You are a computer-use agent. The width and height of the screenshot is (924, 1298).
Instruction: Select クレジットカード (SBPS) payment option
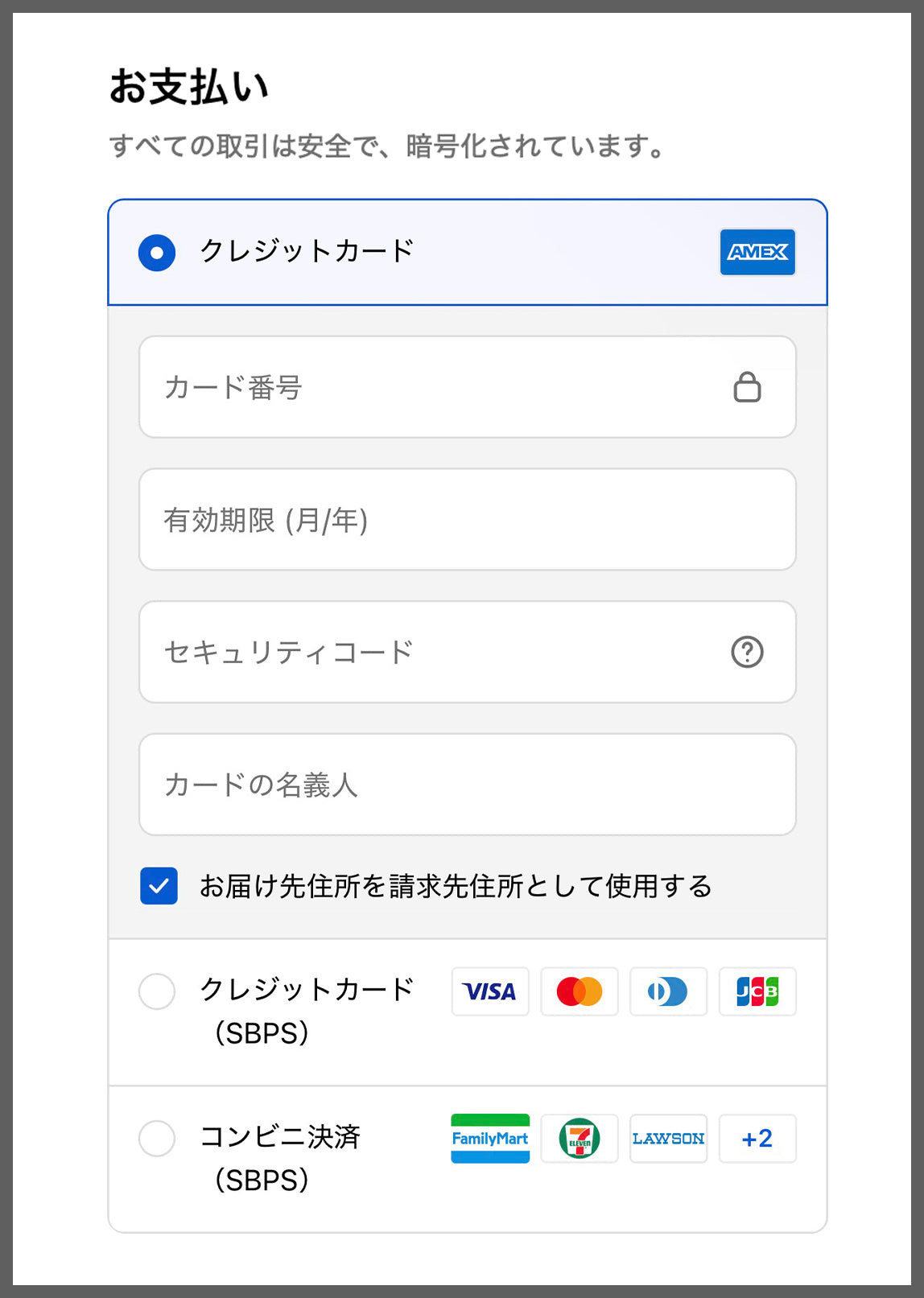click(157, 991)
